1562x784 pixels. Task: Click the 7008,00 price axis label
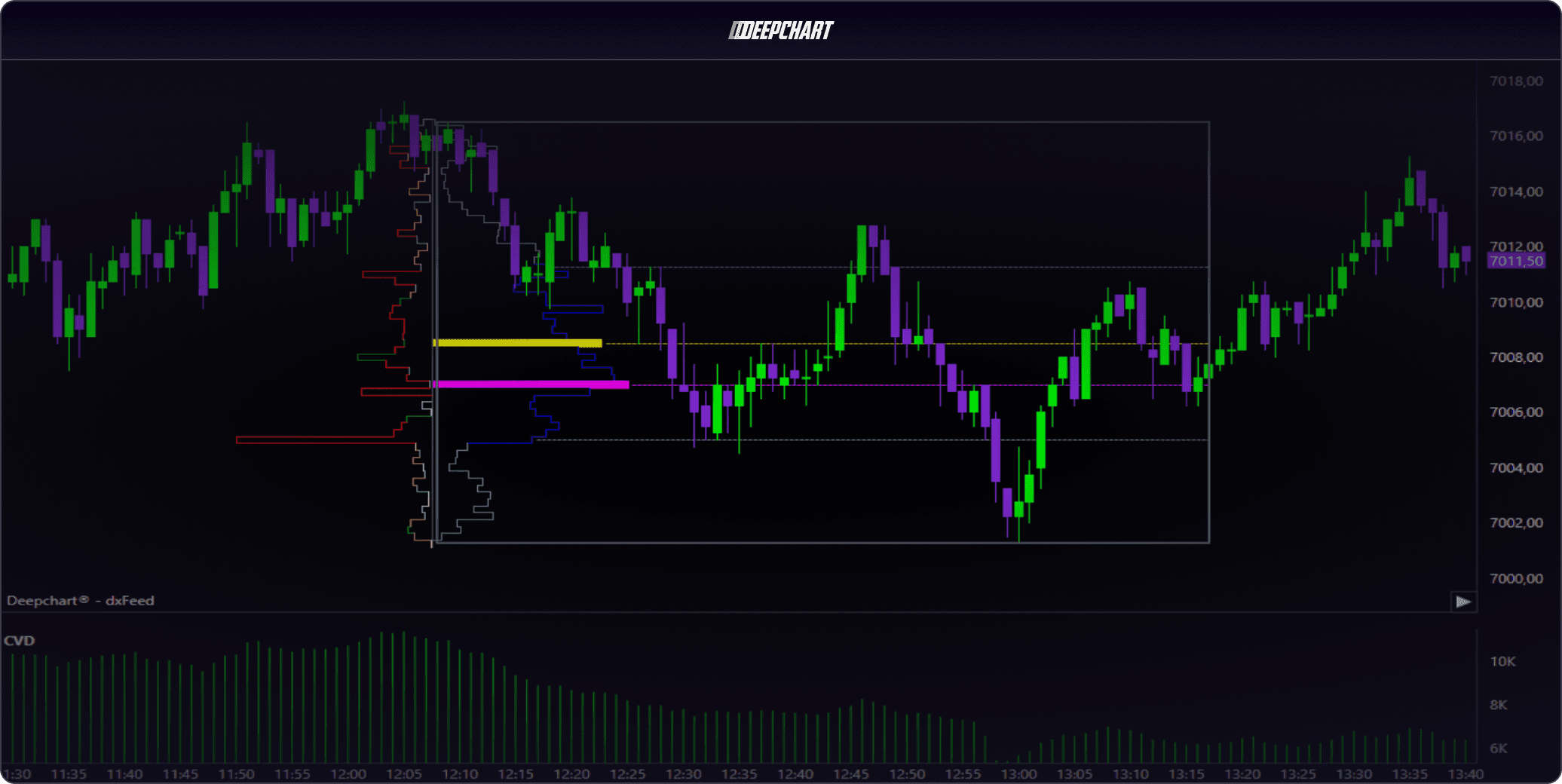click(1516, 357)
